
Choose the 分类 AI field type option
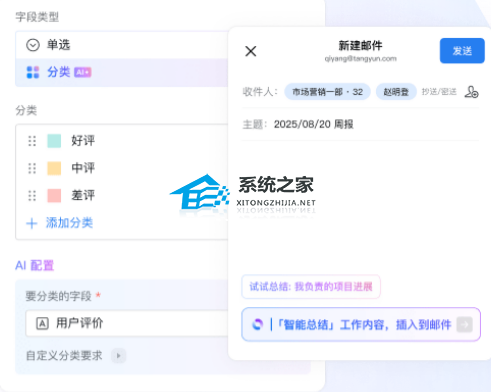(122, 72)
